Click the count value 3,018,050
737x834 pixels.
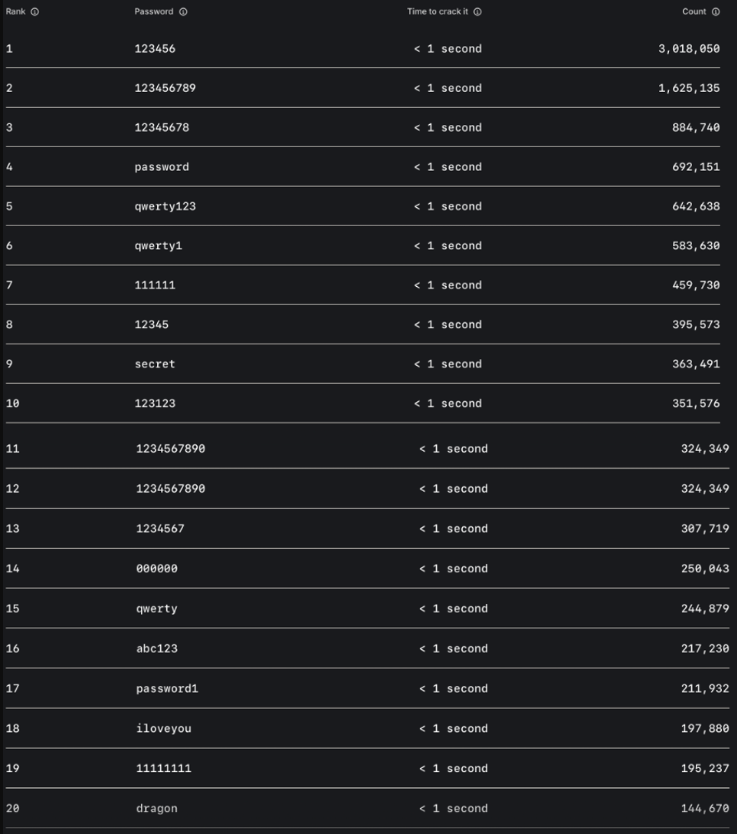click(688, 49)
